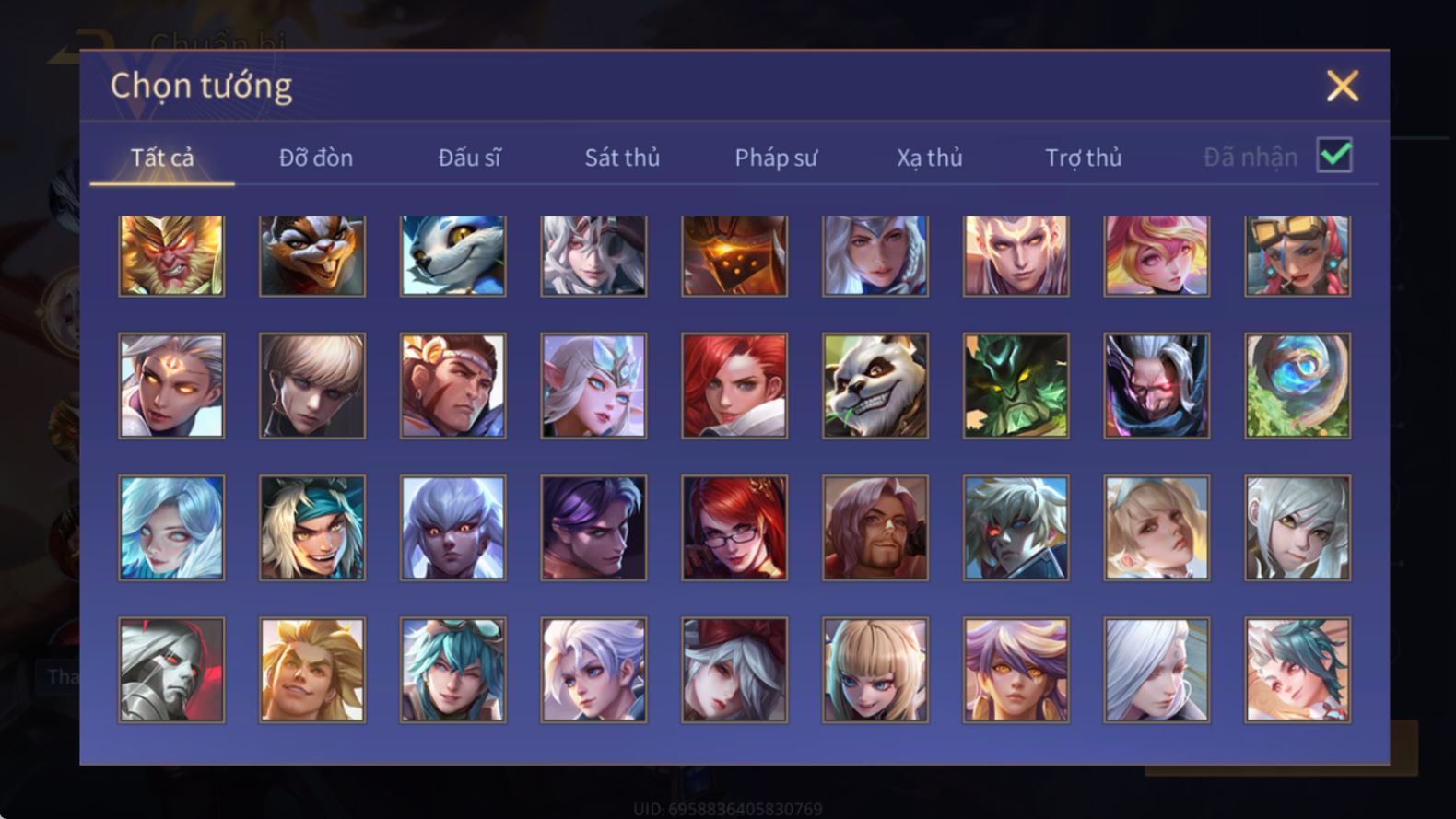Screen dimensions: 1456x819
Task: Choose the blue spiral shell hero portrait
Action: (x=1297, y=386)
